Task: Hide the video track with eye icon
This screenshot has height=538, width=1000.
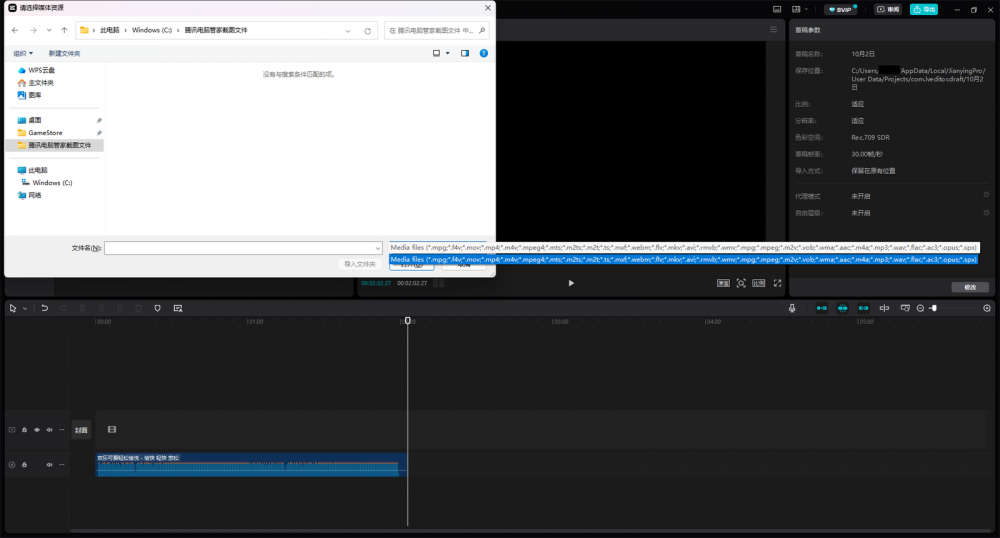Action: point(37,430)
